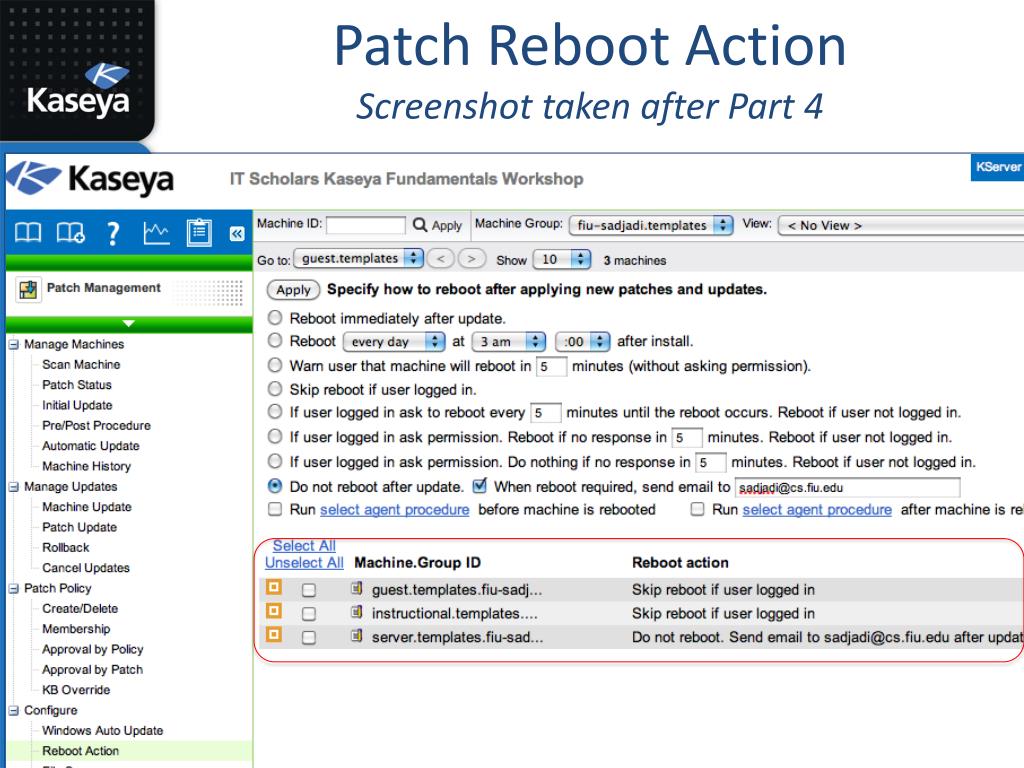The image size is (1024, 768).
Task: Open Initial Update in navigation tree
Action: coord(77,405)
